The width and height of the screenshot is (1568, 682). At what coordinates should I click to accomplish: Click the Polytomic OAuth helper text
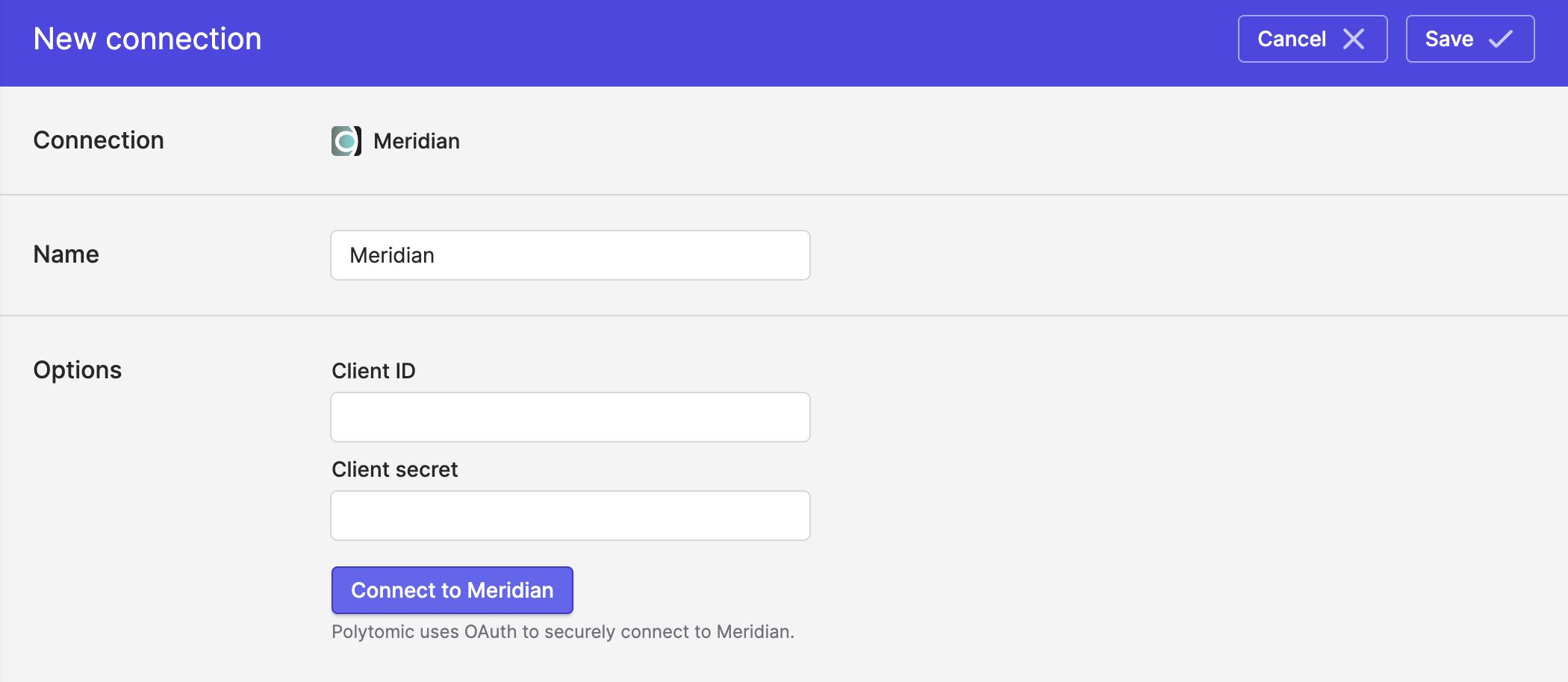(563, 632)
